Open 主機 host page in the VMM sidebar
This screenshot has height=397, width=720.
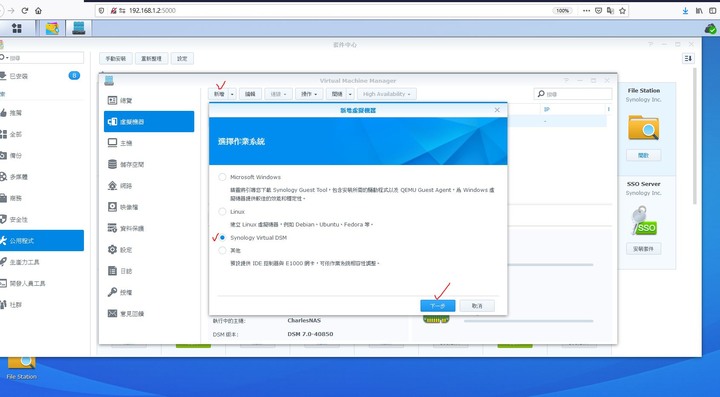tap(149, 143)
